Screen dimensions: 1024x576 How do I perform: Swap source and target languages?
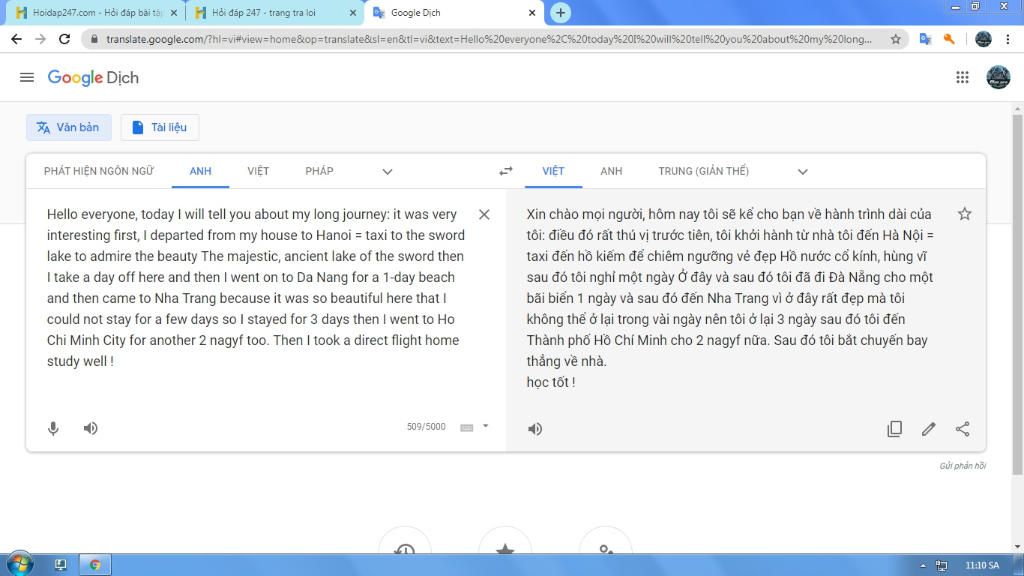point(505,171)
